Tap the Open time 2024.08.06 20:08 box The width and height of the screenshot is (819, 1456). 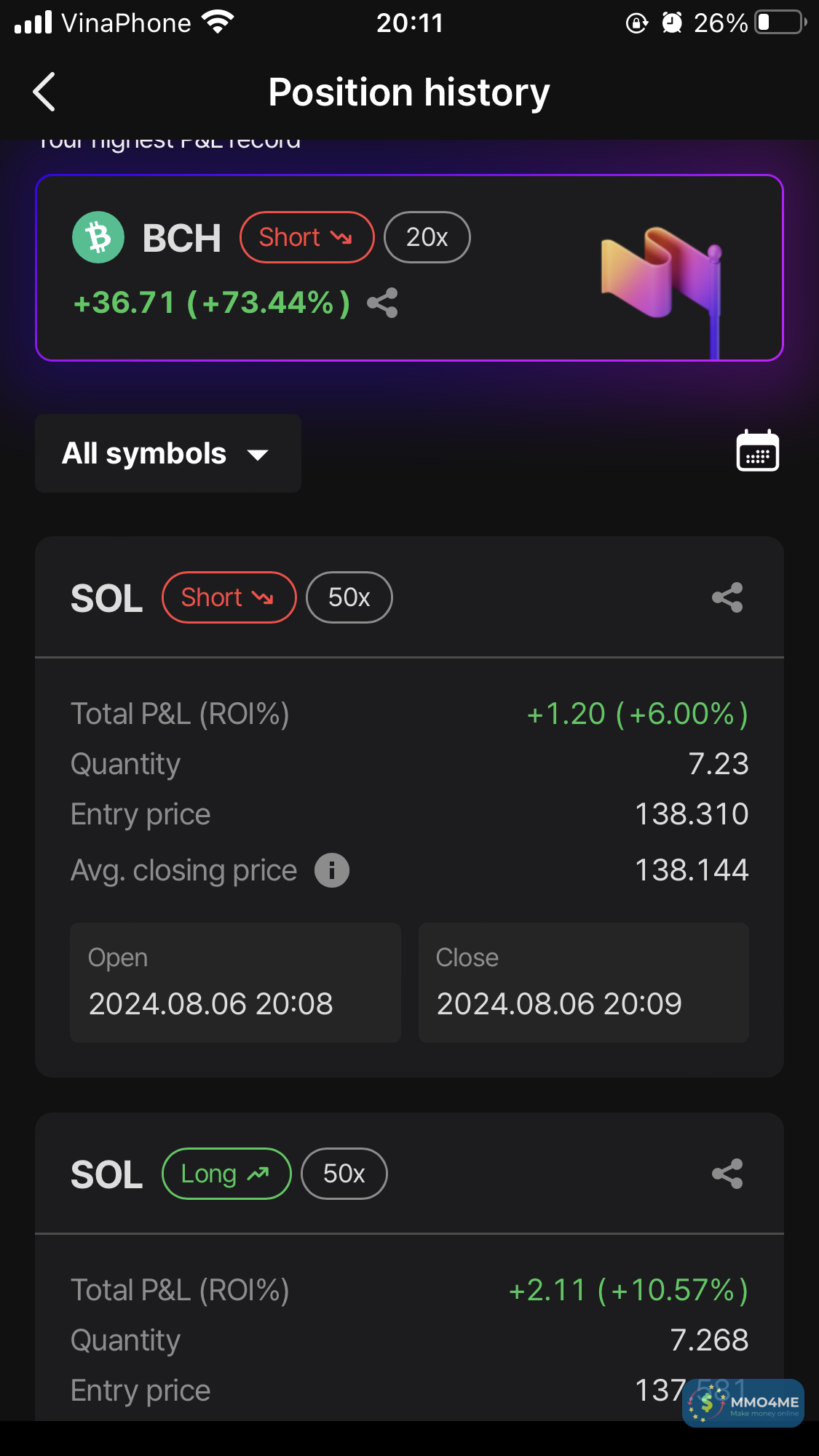coord(235,982)
